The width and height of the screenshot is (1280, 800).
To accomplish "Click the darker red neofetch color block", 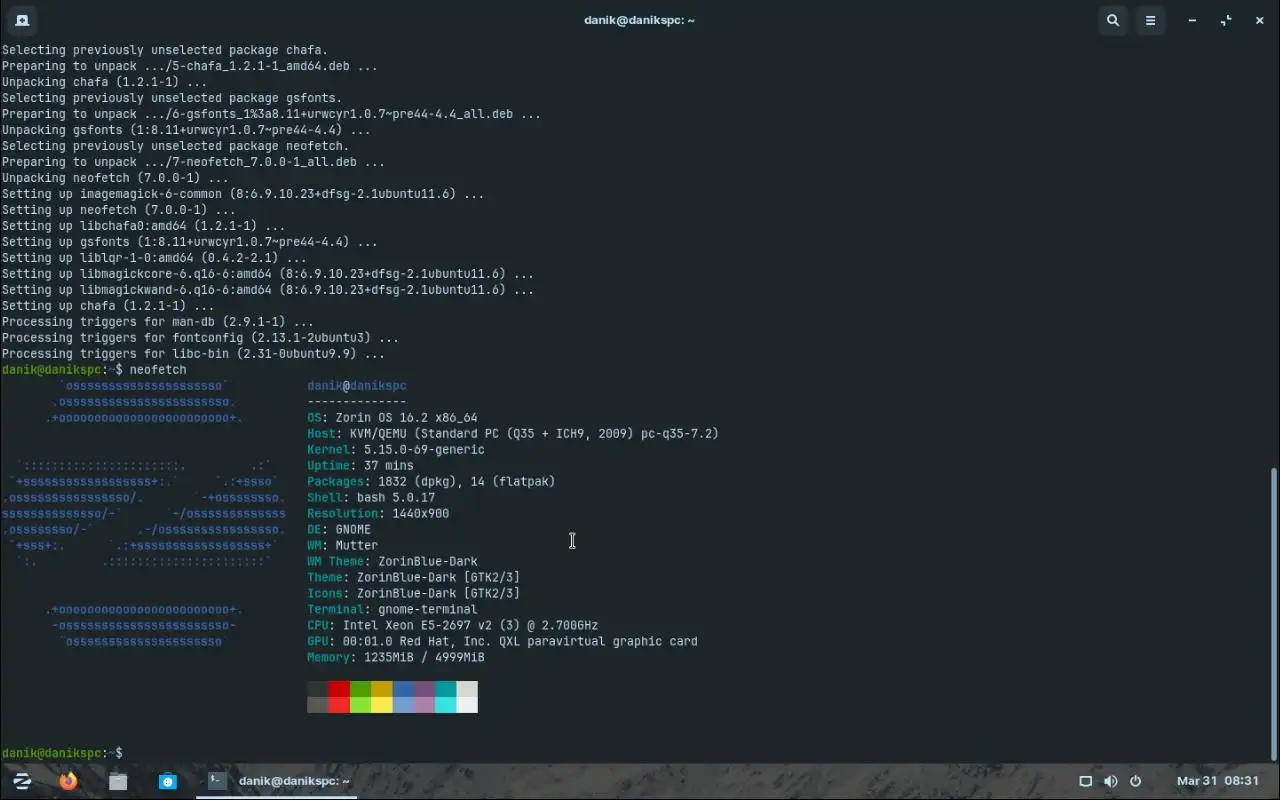I will (x=339, y=689).
